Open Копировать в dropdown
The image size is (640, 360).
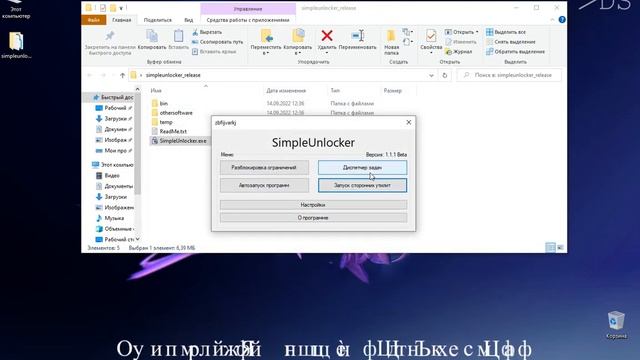(298, 41)
